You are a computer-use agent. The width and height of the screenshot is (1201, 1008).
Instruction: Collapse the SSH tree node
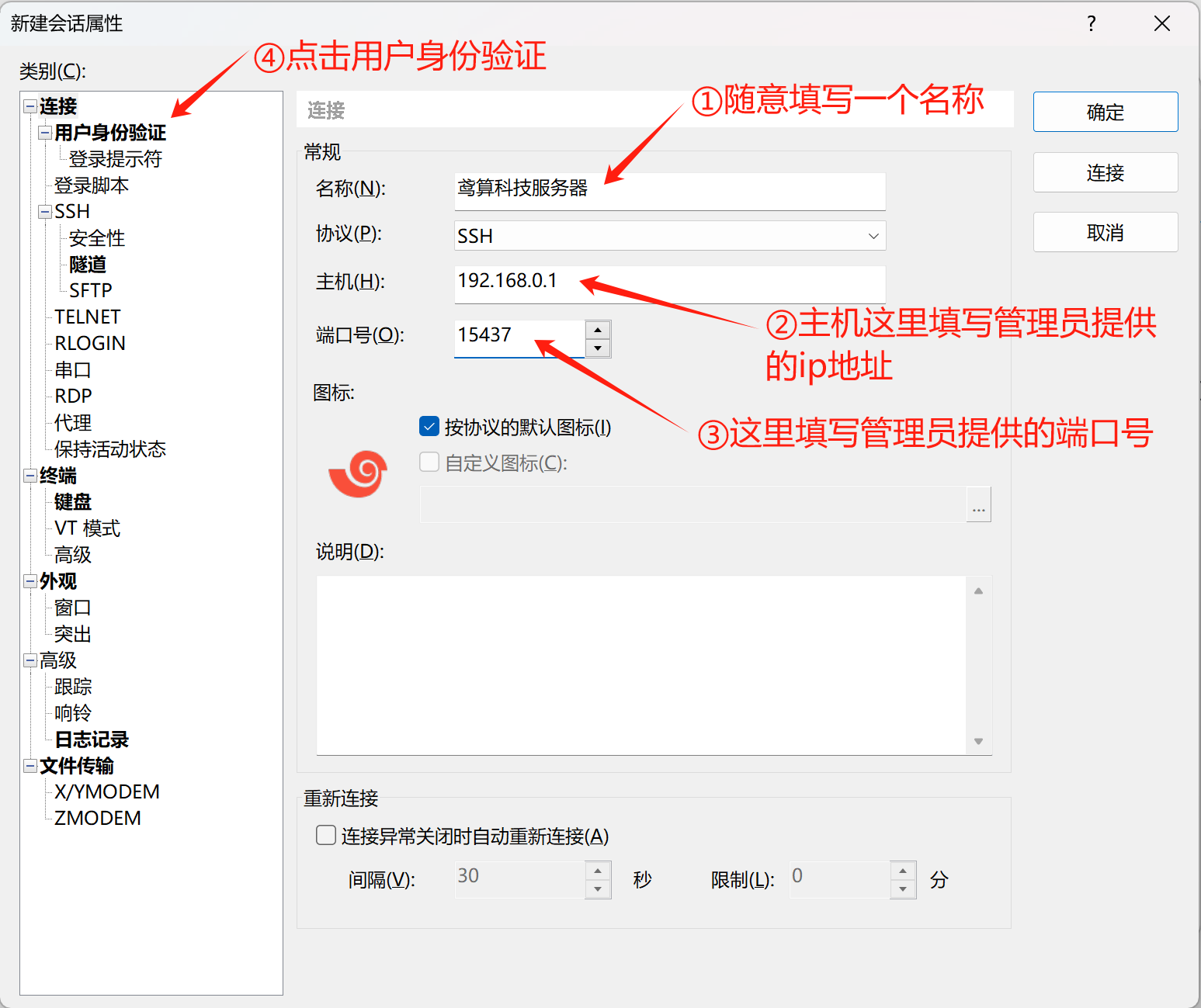pos(45,212)
